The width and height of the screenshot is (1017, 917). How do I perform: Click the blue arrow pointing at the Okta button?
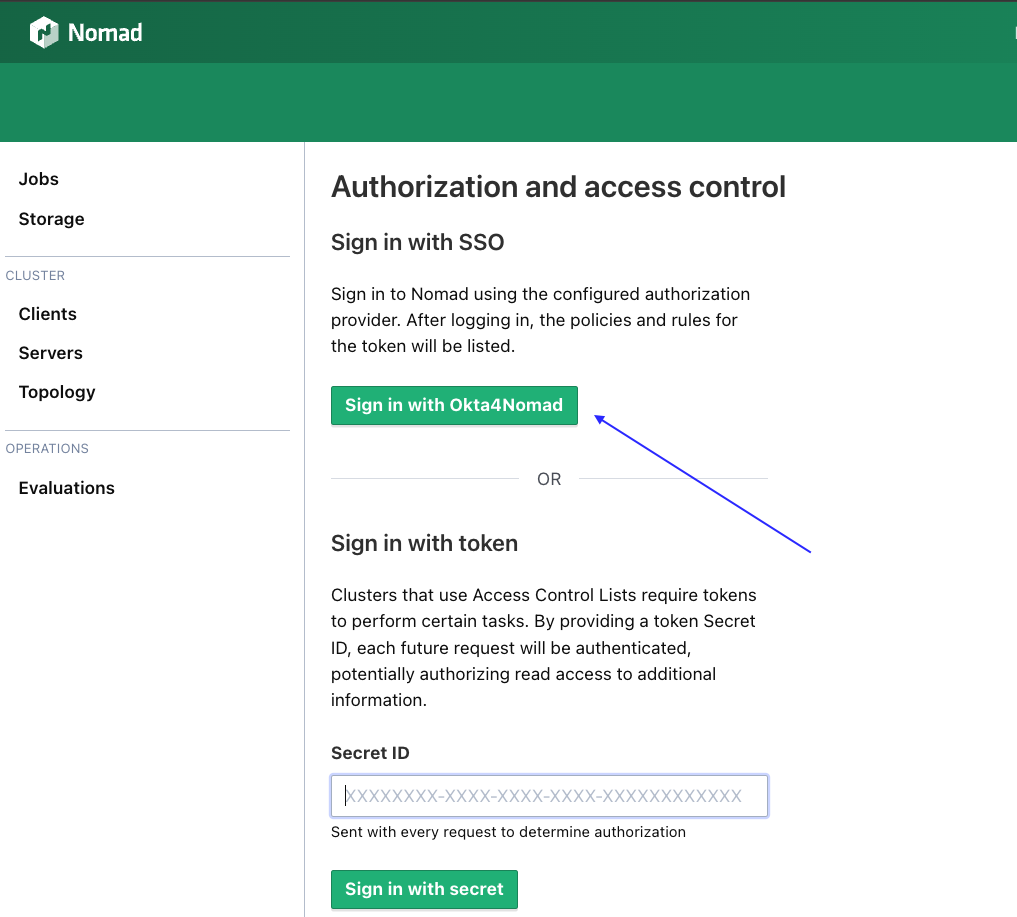(702, 484)
